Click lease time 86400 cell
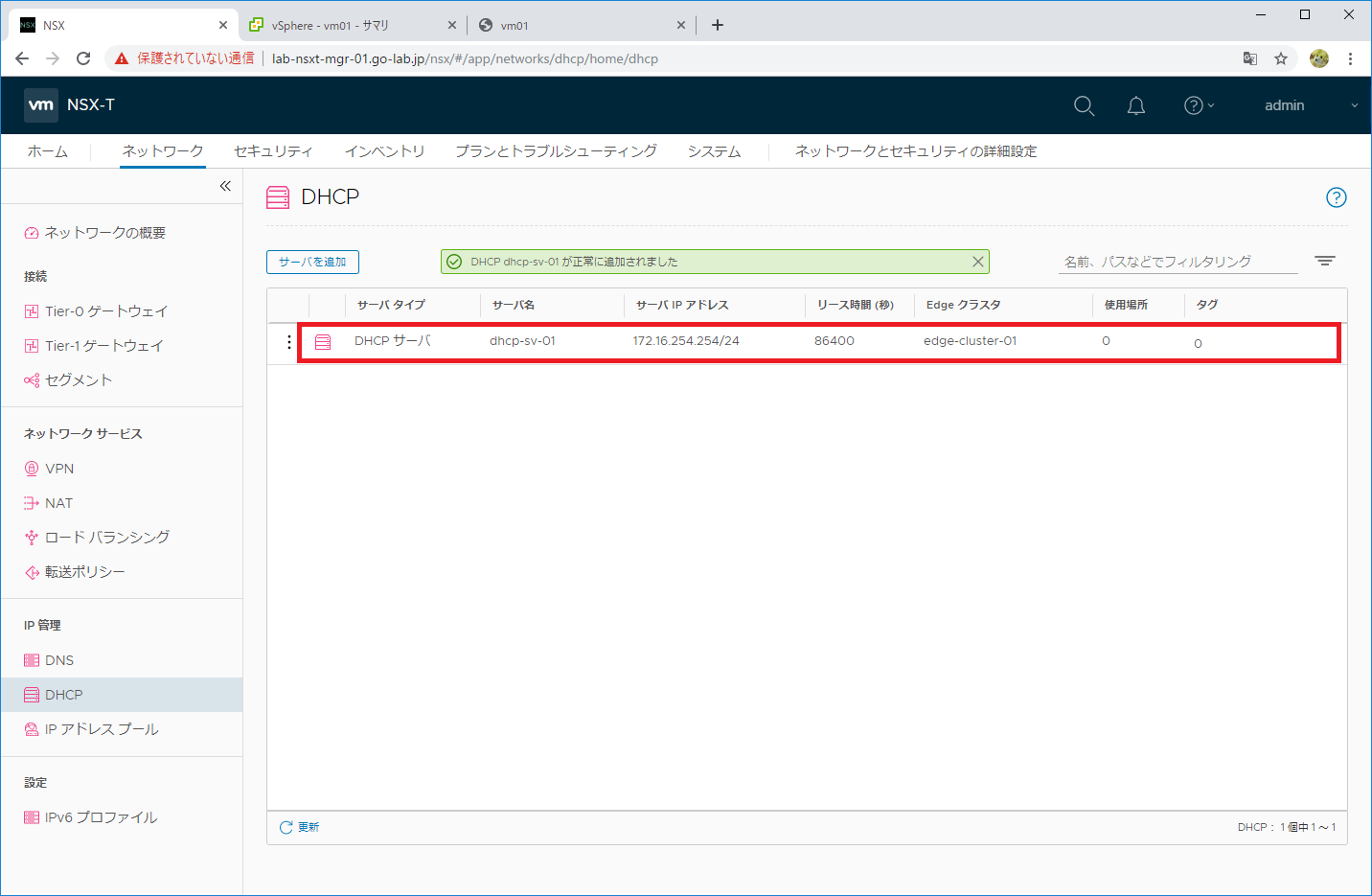1372x896 pixels. pyautogui.click(x=835, y=341)
